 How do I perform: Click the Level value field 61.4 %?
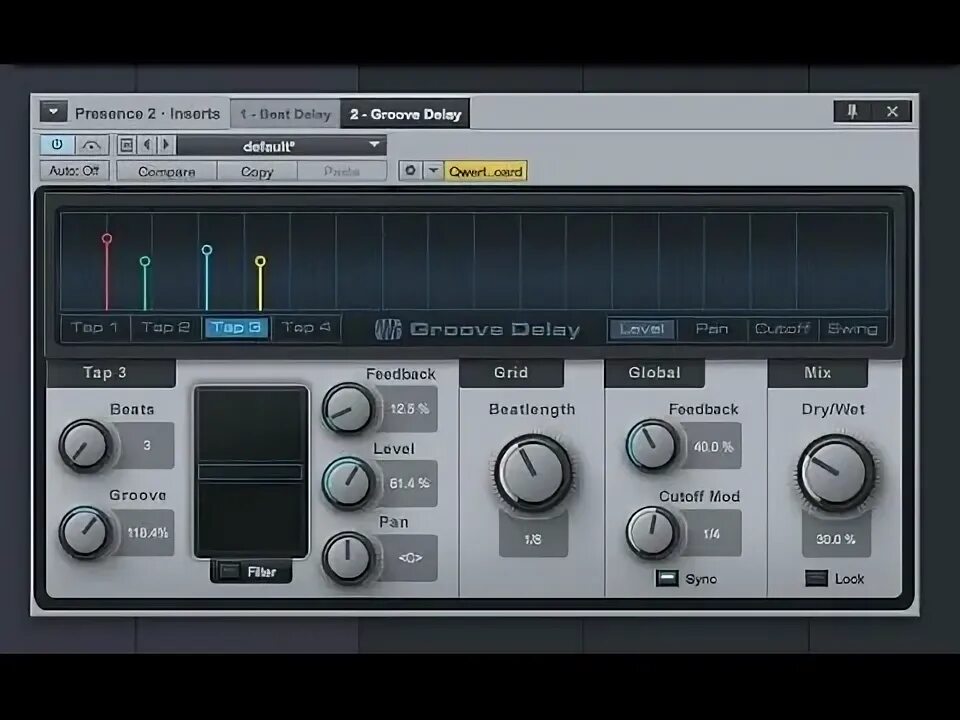[x=409, y=483]
